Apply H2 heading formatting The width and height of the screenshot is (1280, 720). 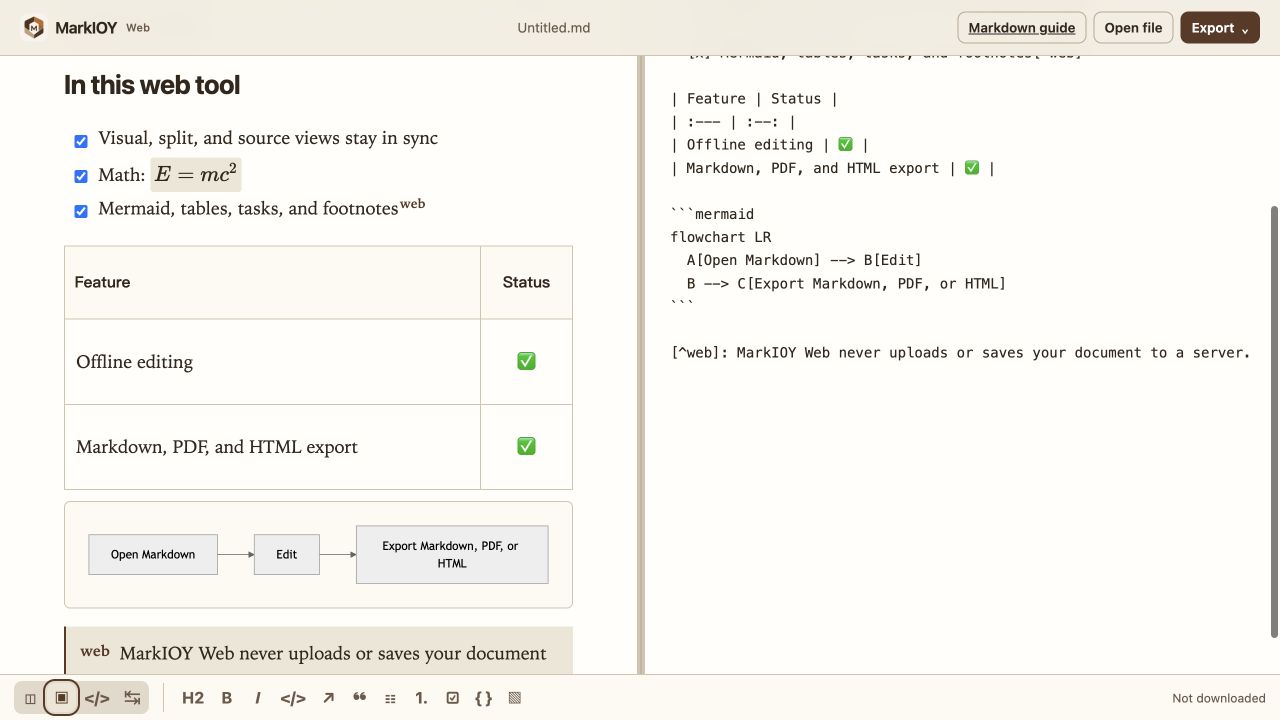point(193,698)
